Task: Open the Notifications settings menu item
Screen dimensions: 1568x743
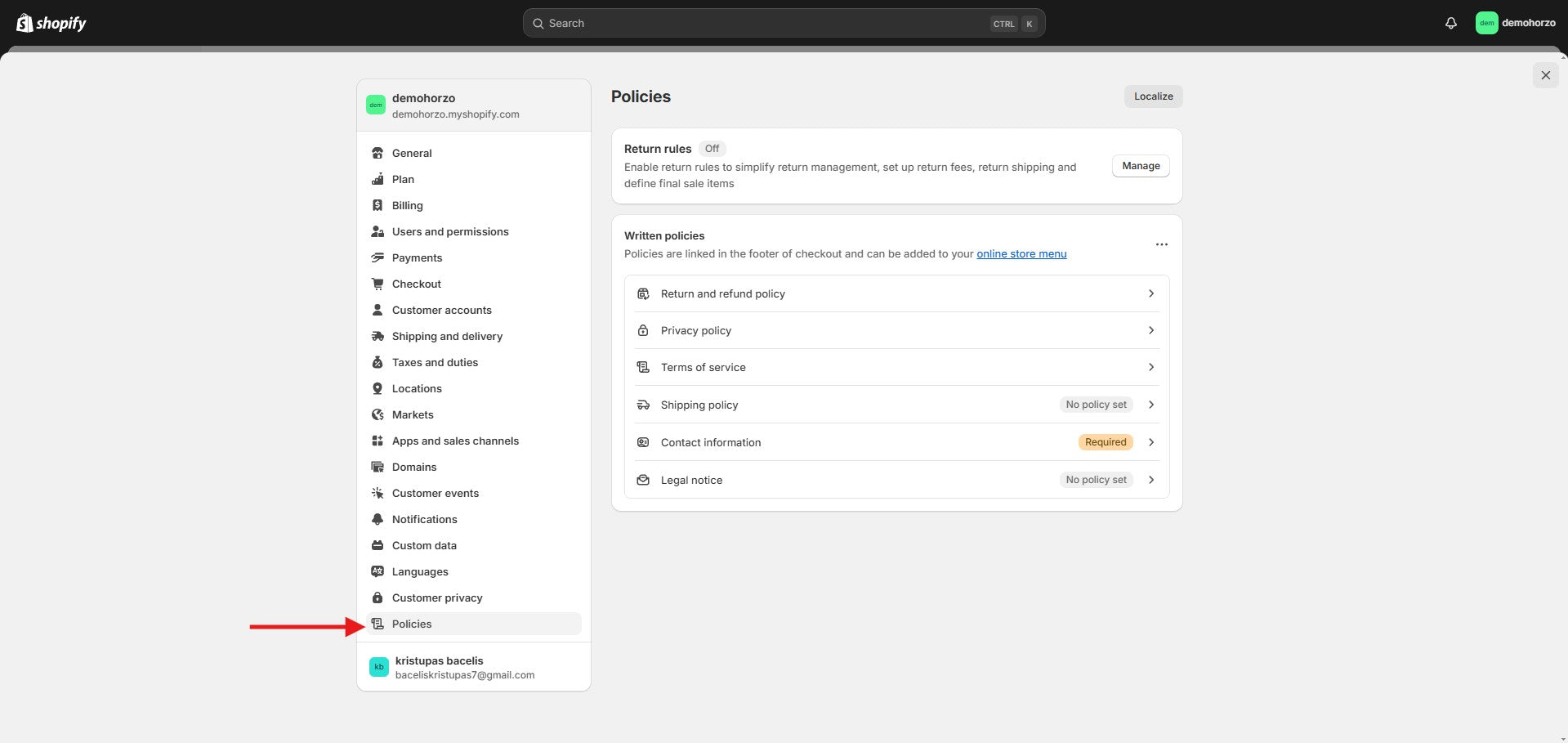Action: pyautogui.click(x=424, y=519)
